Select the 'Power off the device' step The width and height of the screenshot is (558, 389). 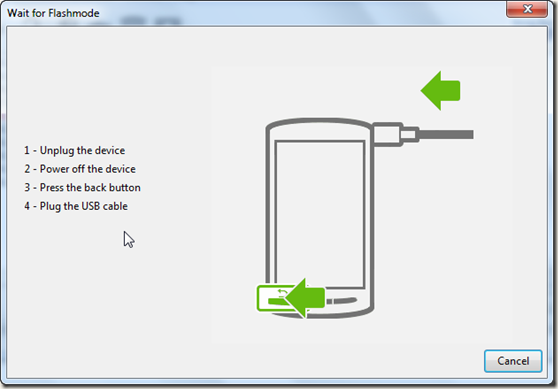[88, 169]
